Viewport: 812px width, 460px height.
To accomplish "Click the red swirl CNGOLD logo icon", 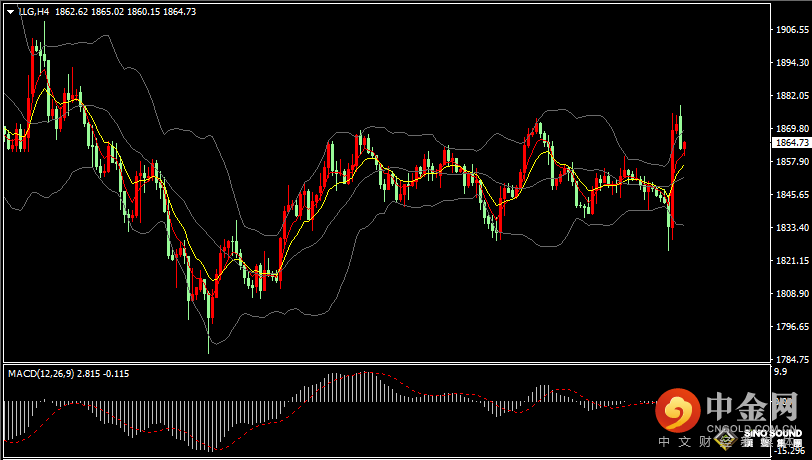I will coord(678,410).
